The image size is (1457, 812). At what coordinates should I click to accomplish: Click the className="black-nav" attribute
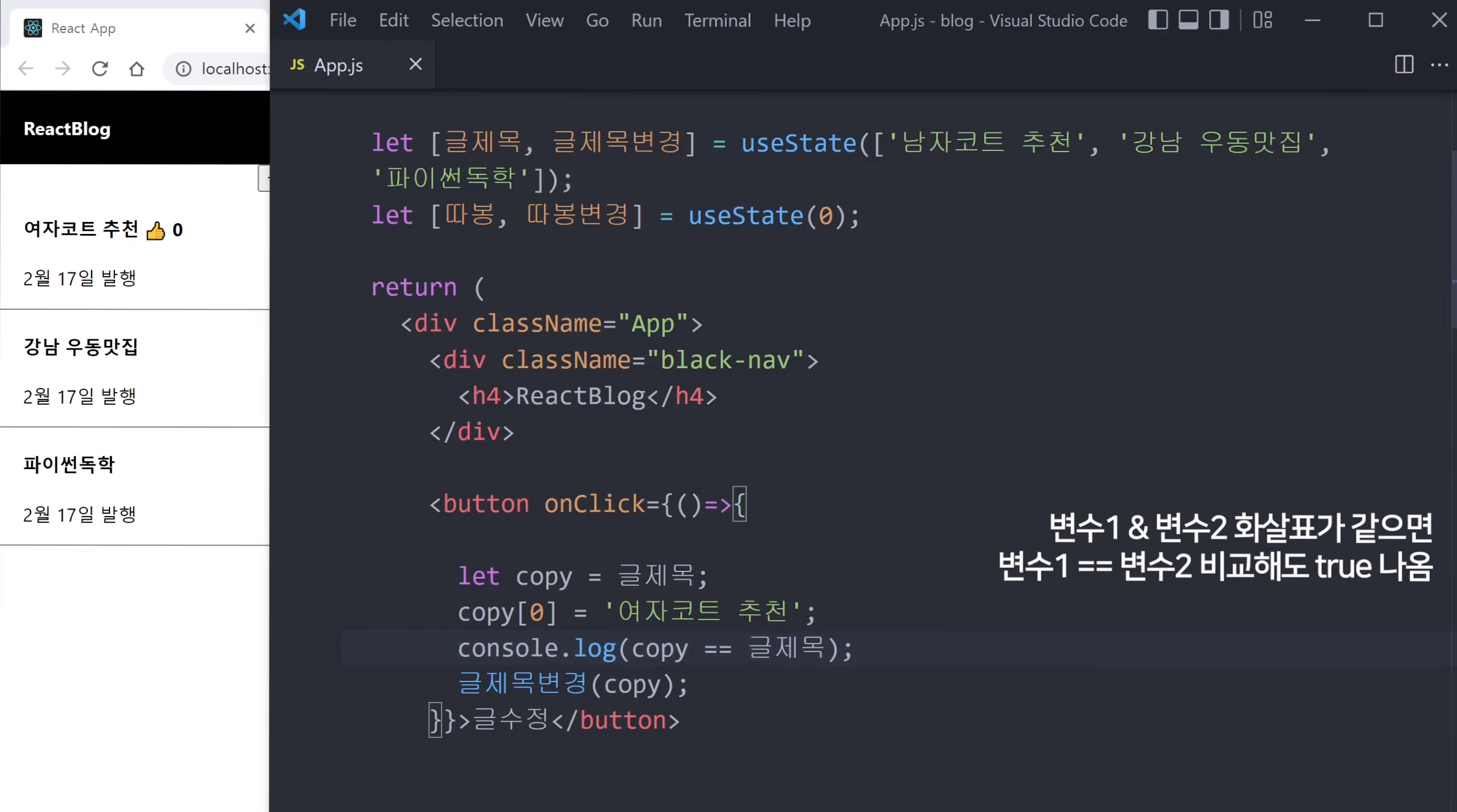click(x=652, y=360)
